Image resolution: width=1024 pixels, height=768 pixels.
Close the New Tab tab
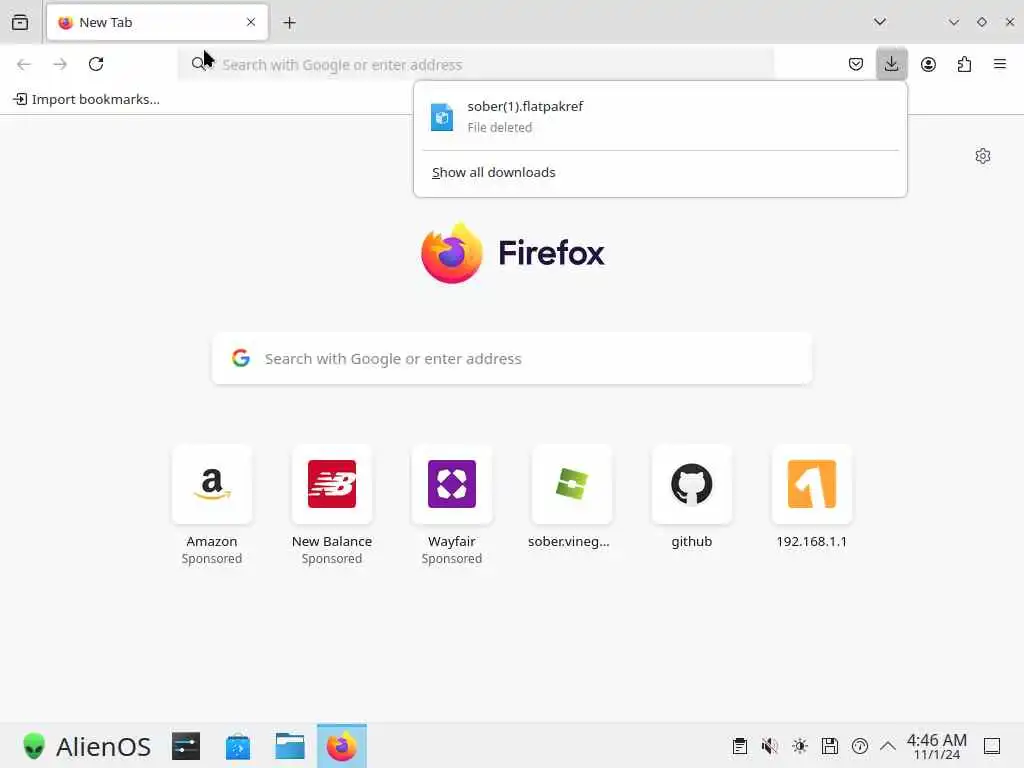pyautogui.click(x=251, y=22)
